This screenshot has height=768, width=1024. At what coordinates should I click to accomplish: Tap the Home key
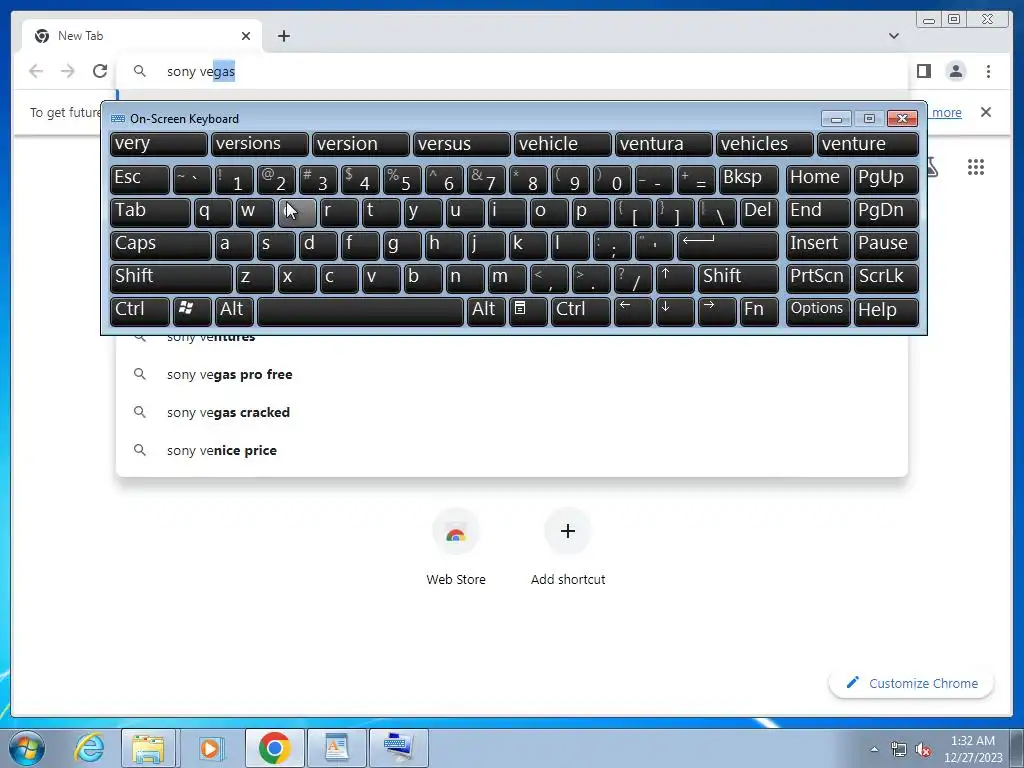point(818,180)
